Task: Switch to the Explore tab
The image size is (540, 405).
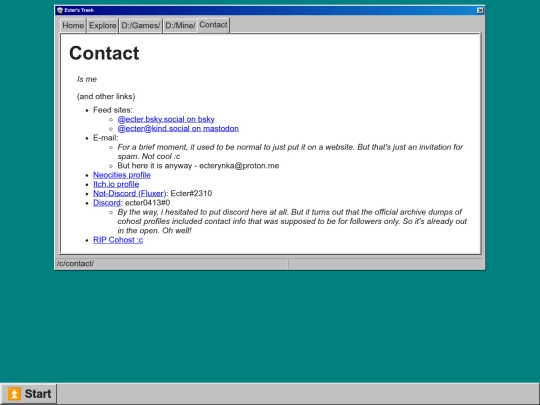Action: click(x=102, y=26)
